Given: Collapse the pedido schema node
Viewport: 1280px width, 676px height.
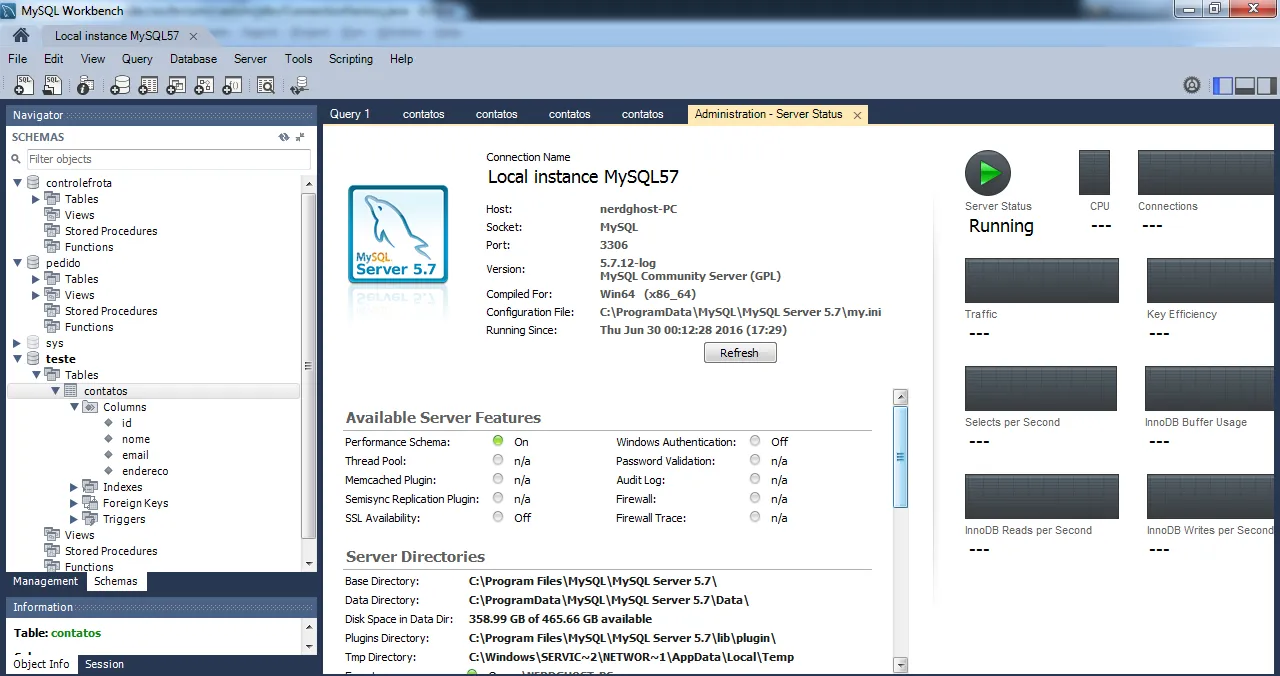Looking at the screenshot, I should (x=17, y=263).
